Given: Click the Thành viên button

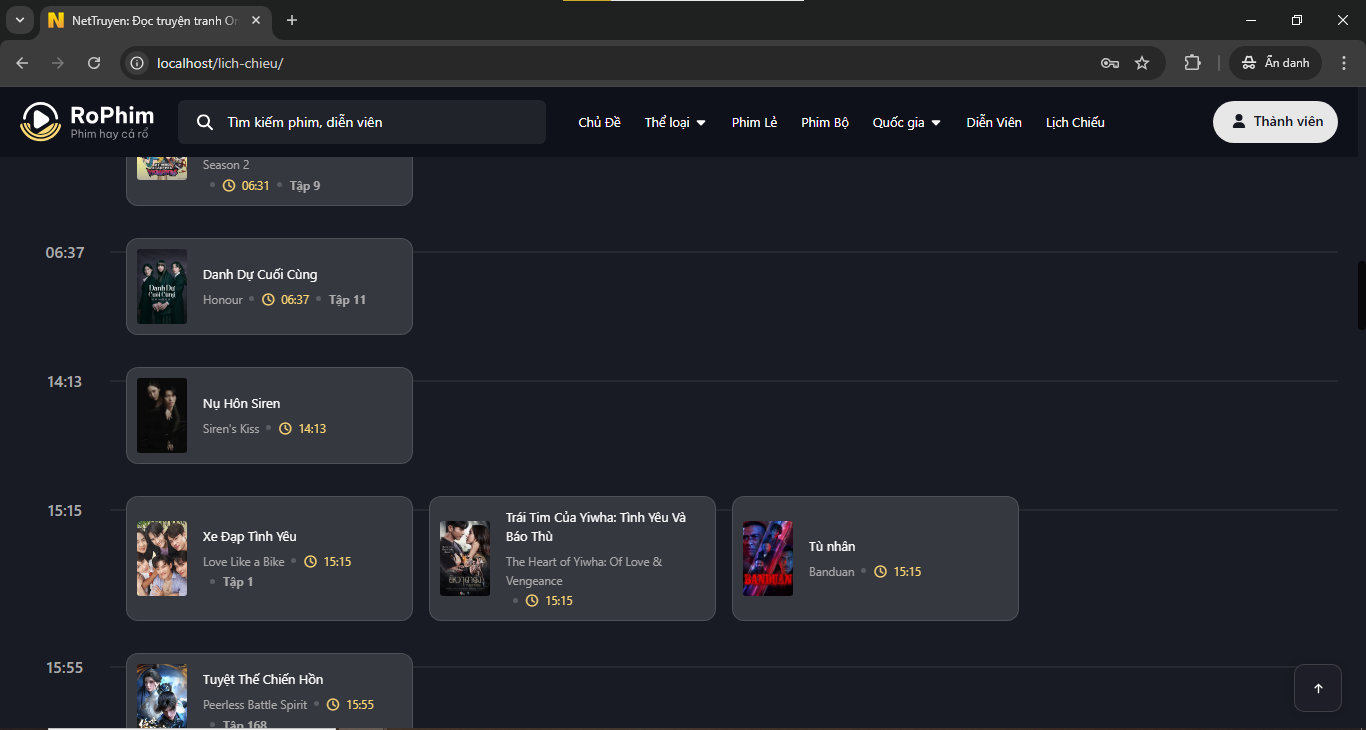Looking at the screenshot, I should 1275,122.
